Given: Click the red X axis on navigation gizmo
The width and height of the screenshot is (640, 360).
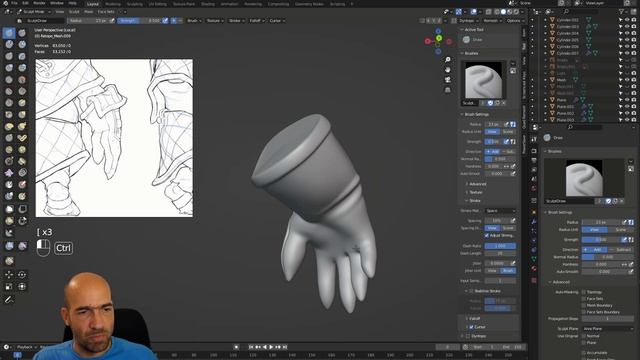Looking at the screenshot, I should pyautogui.click(x=428, y=41).
